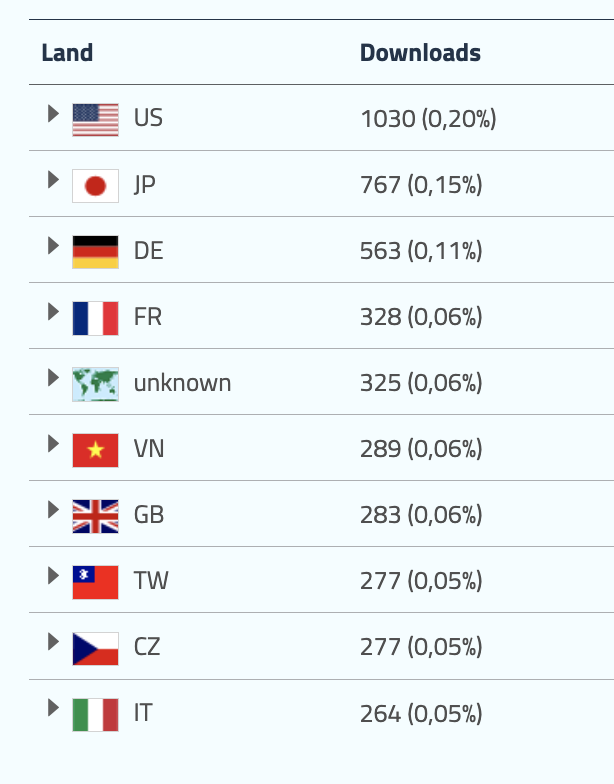The height and width of the screenshot is (784, 614).
Task: Click the Italian flag icon
Action: point(95,714)
